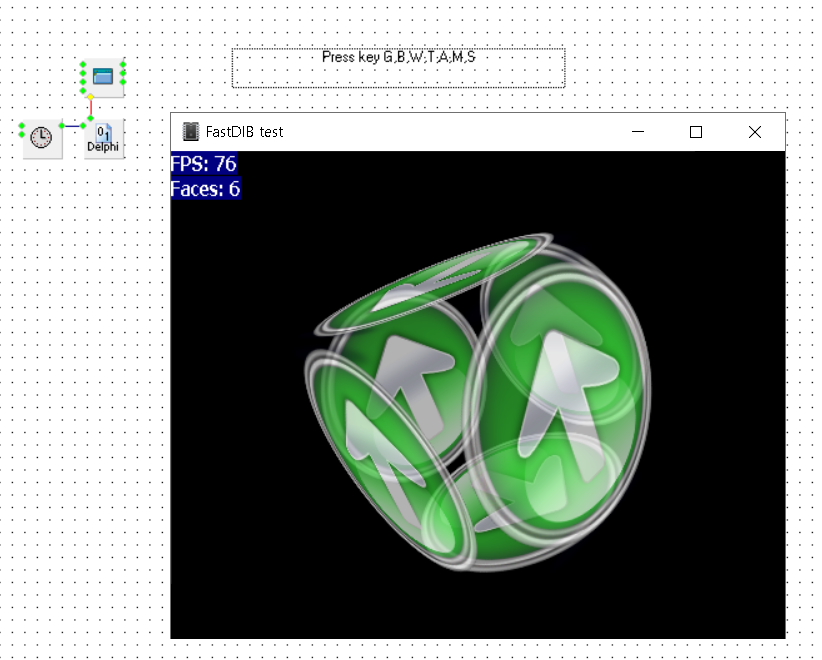Click the rotating green arrow cube
Screen dimensions: 822x660
click(x=478, y=402)
